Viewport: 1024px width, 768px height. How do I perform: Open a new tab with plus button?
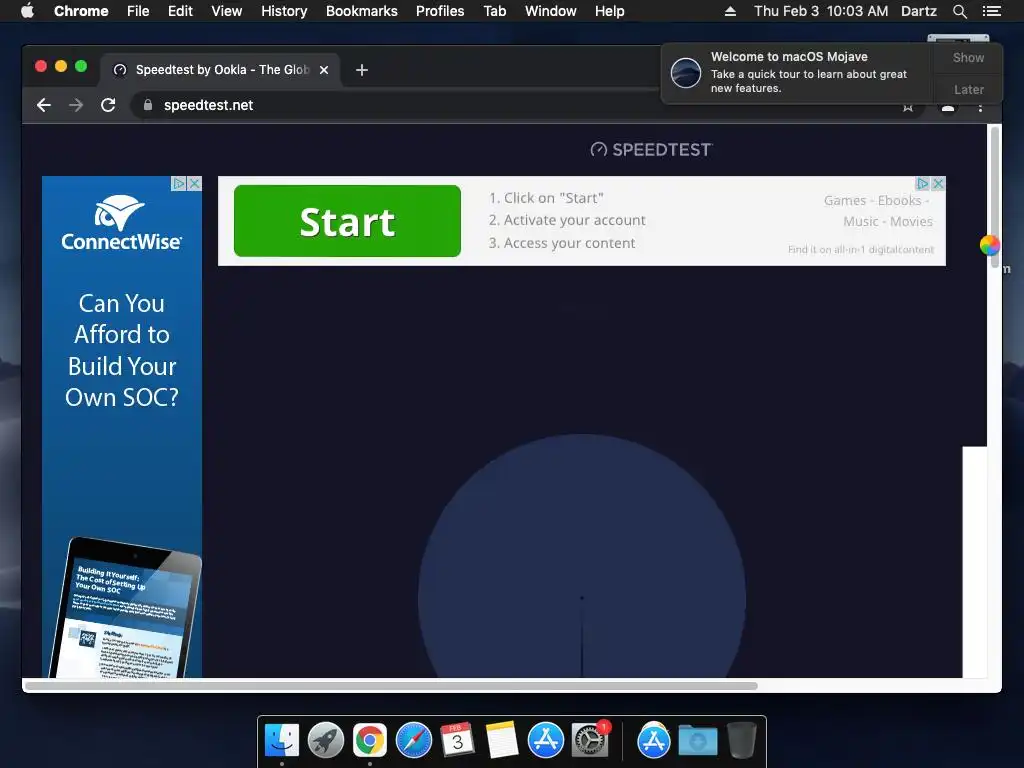point(362,70)
